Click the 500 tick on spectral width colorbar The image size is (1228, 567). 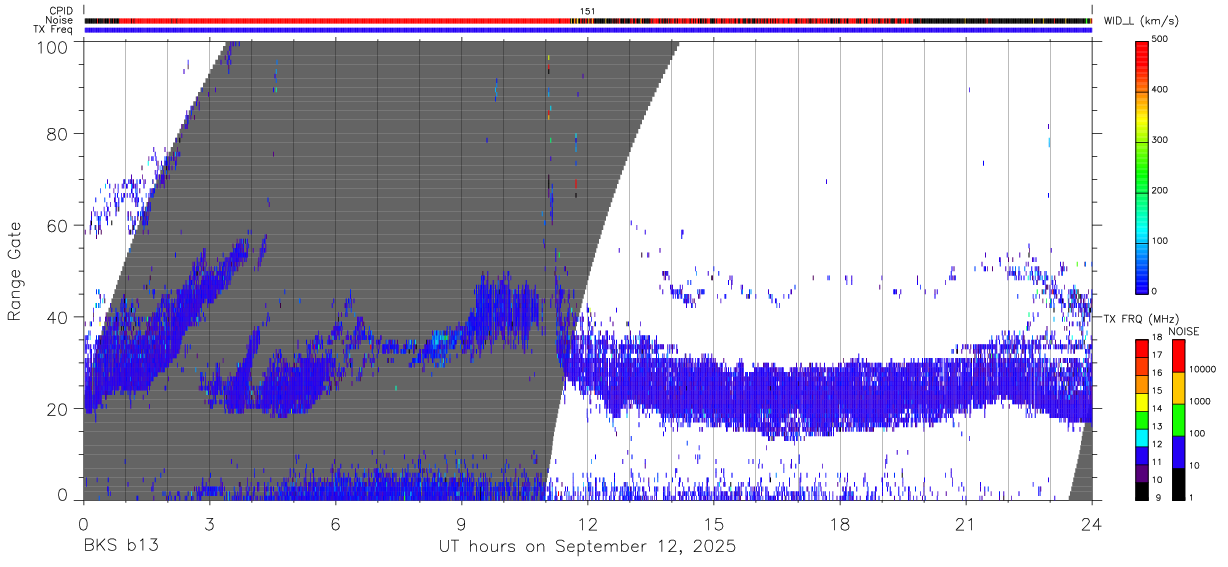click(x=1159, y=40)
